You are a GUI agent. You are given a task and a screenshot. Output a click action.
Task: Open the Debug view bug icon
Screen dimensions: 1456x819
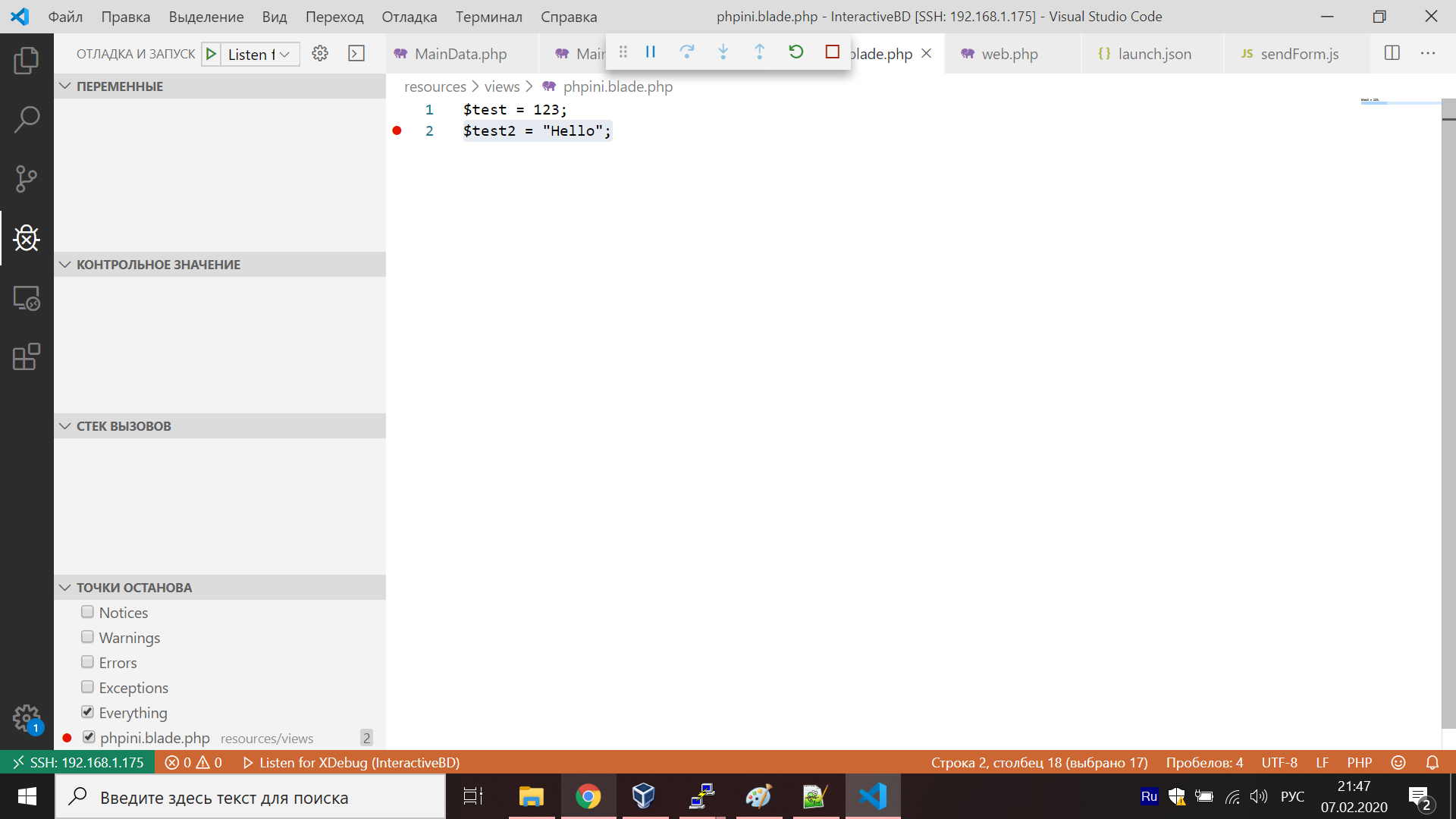tap(27, 238)
